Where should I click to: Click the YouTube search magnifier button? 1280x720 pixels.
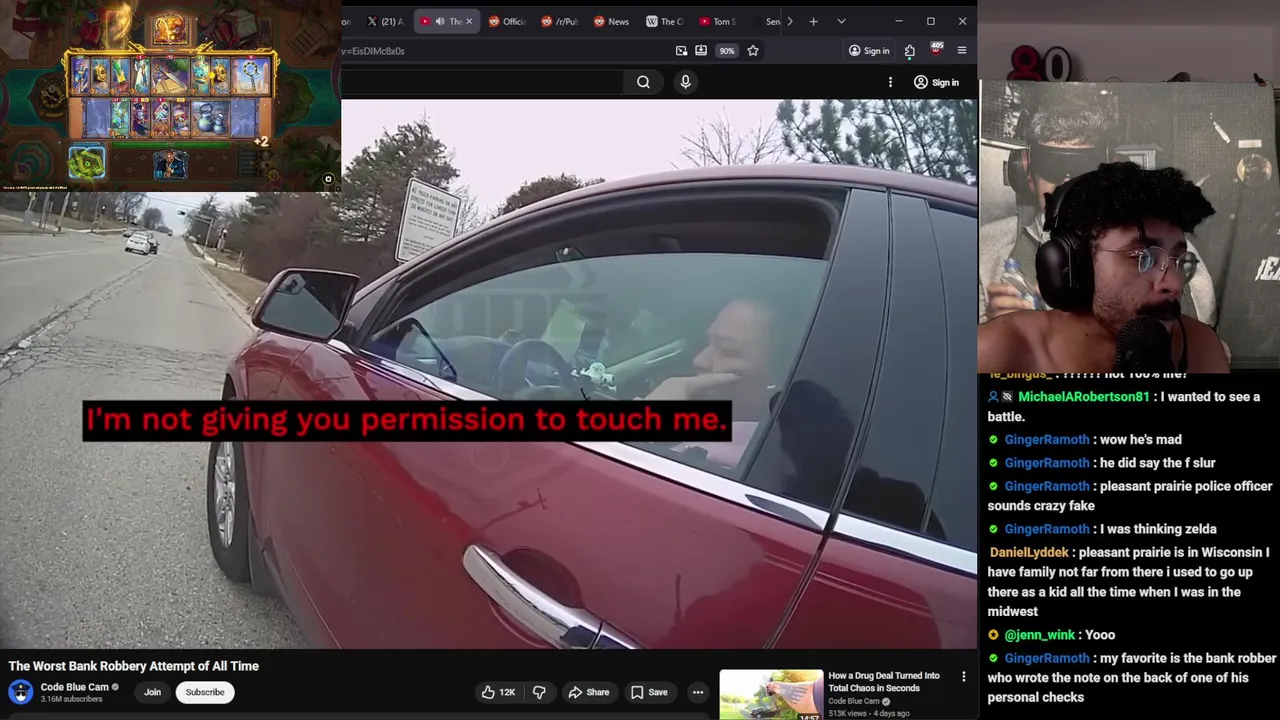[x=643, y=82]
